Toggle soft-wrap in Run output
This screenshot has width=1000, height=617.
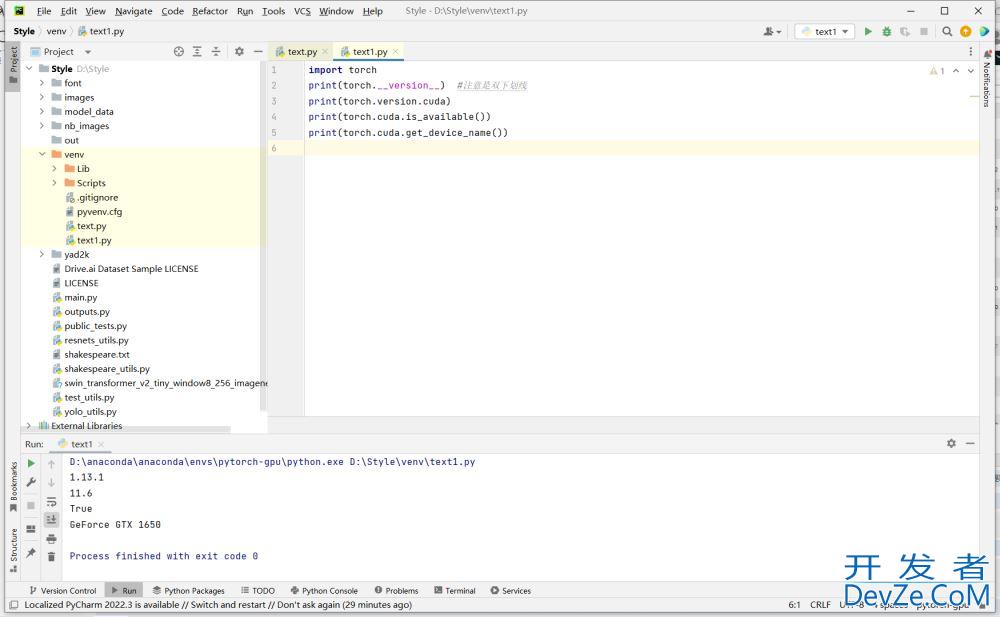pos(52,502)
